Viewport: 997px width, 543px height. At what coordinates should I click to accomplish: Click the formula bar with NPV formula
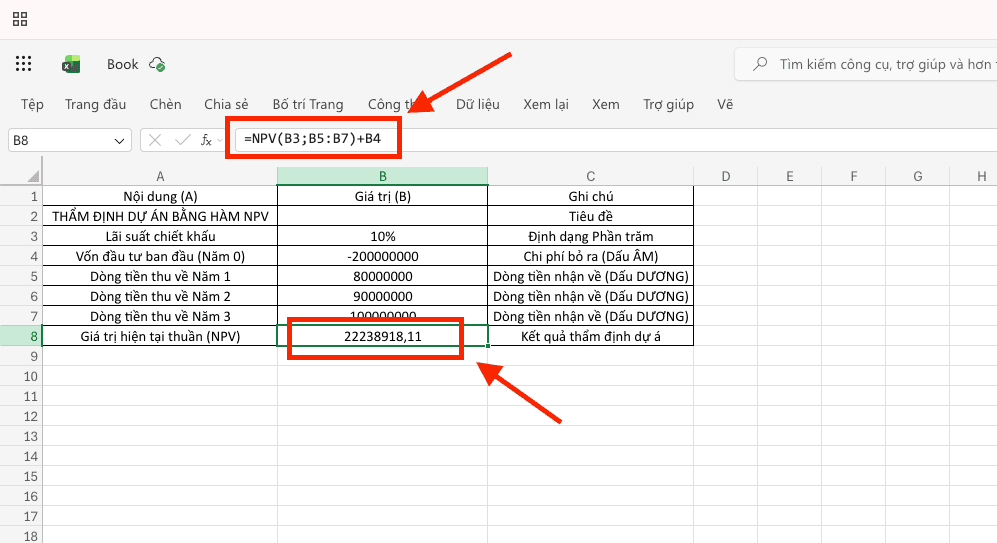point(616,139)
